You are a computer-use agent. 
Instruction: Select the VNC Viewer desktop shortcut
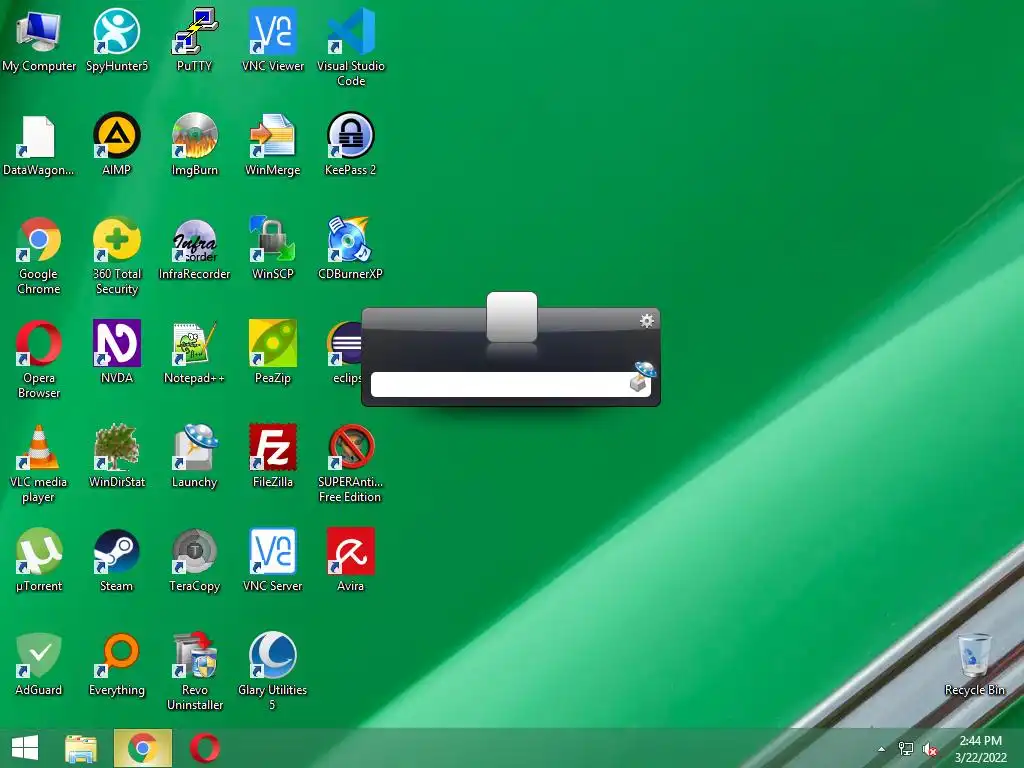point(273,40)
